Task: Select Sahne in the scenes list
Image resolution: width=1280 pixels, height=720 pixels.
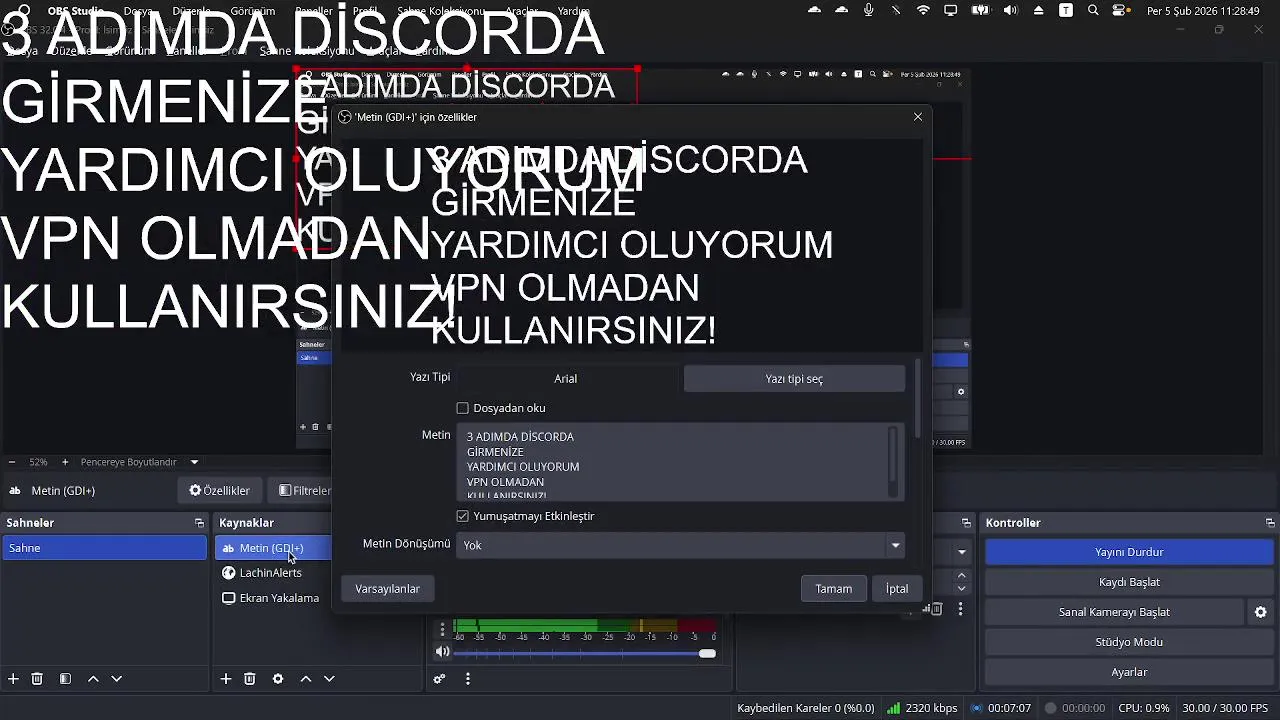Action: click(105, 548)
